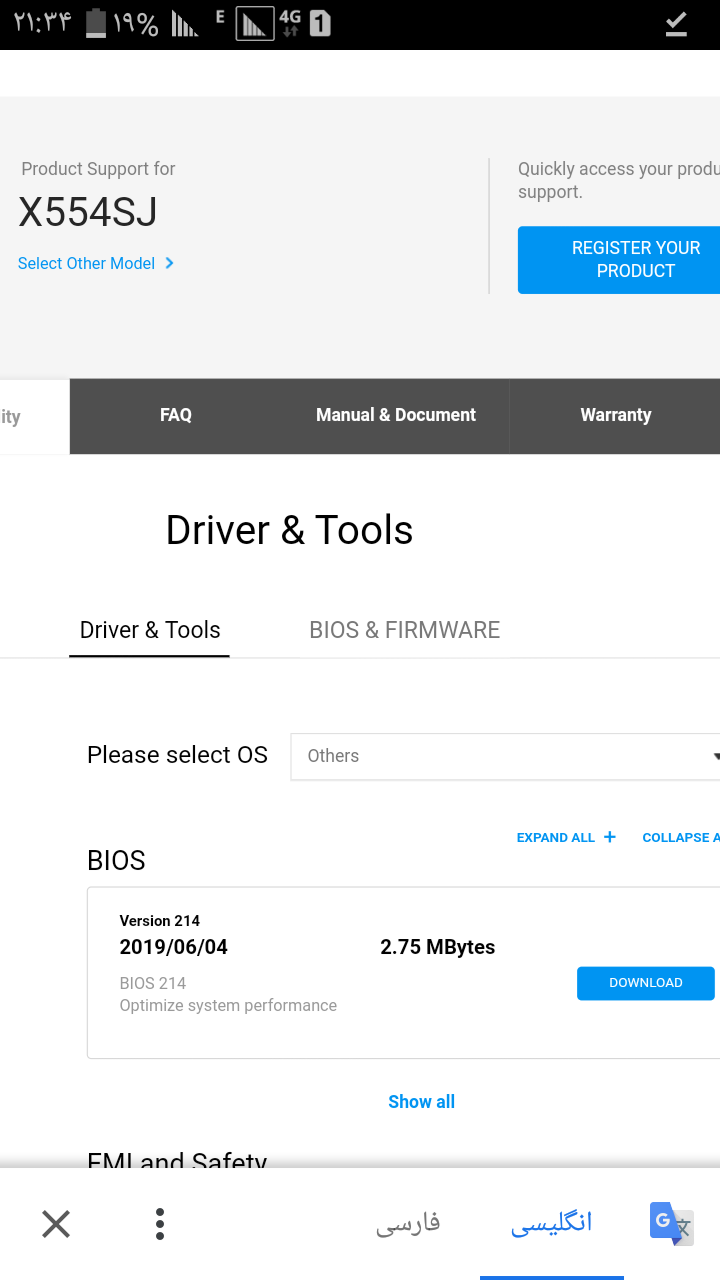Select the Driver & Tools sub-tab
The image size is (720, 1280).
tap(150, 630)
